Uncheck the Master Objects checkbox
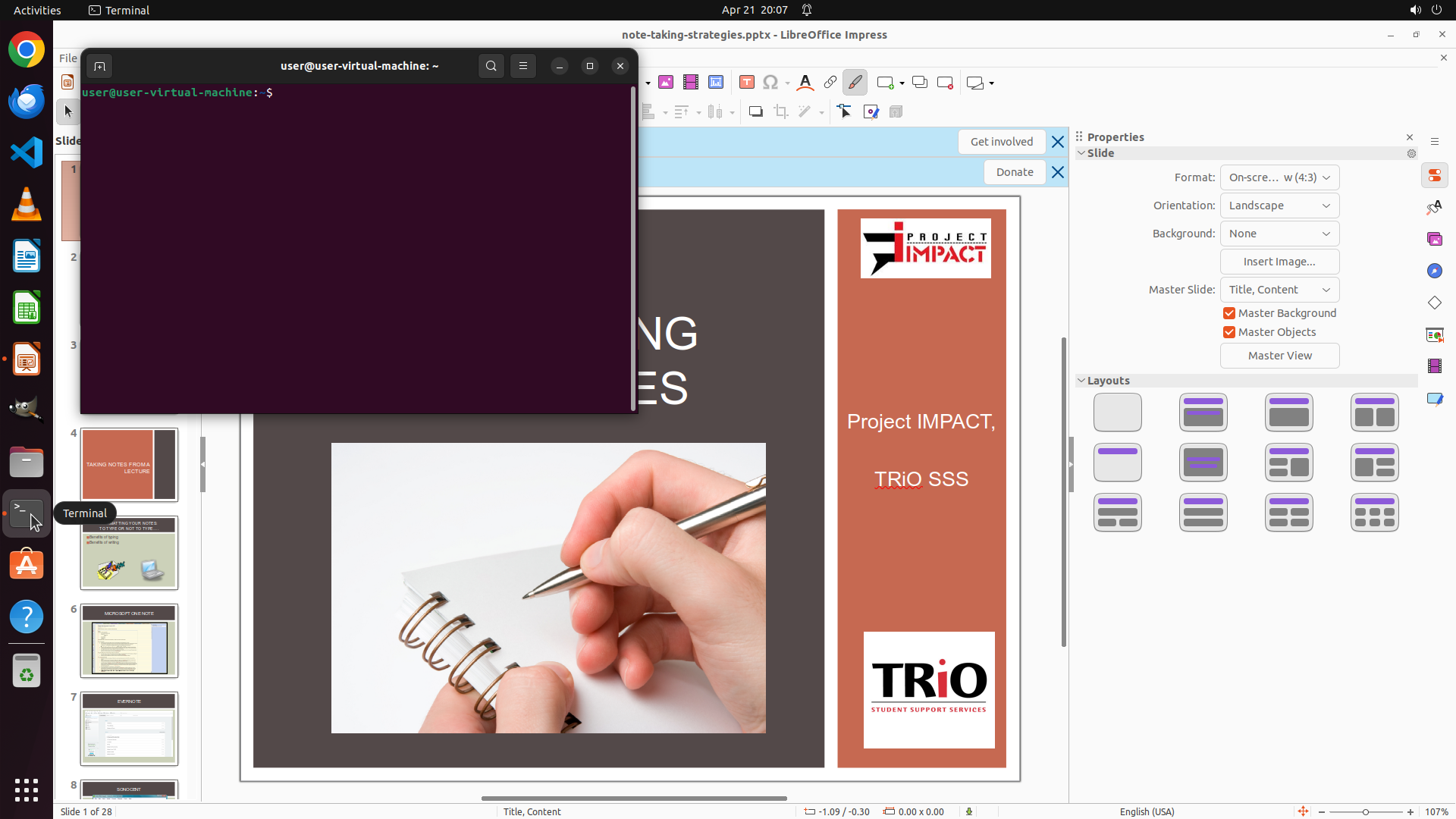 (1229, 332)
